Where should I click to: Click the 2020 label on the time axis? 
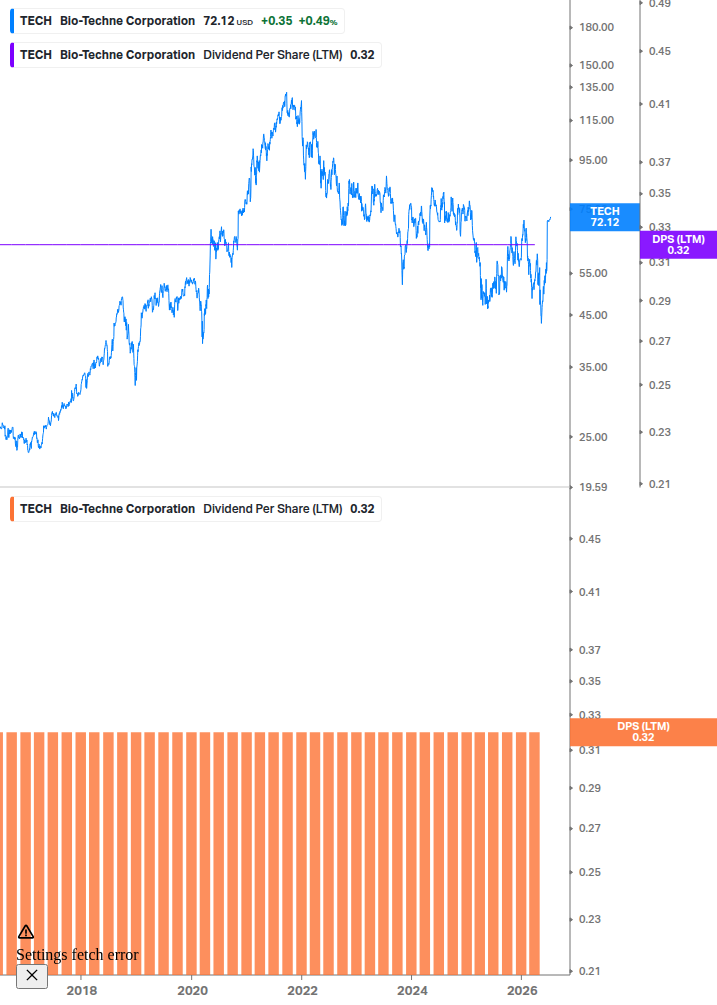coord(192,991)
